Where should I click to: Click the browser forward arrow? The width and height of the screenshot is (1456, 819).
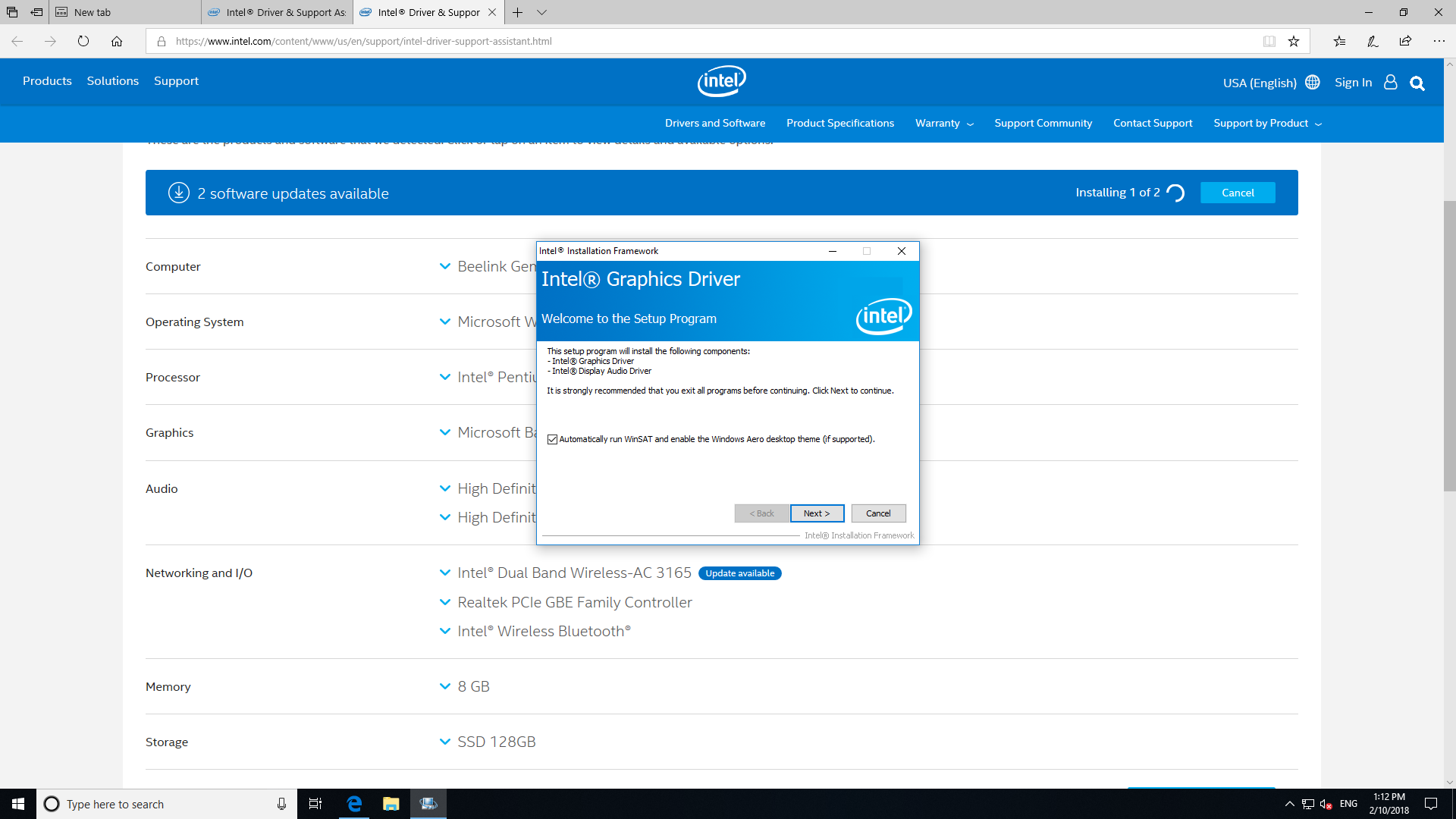50,41
